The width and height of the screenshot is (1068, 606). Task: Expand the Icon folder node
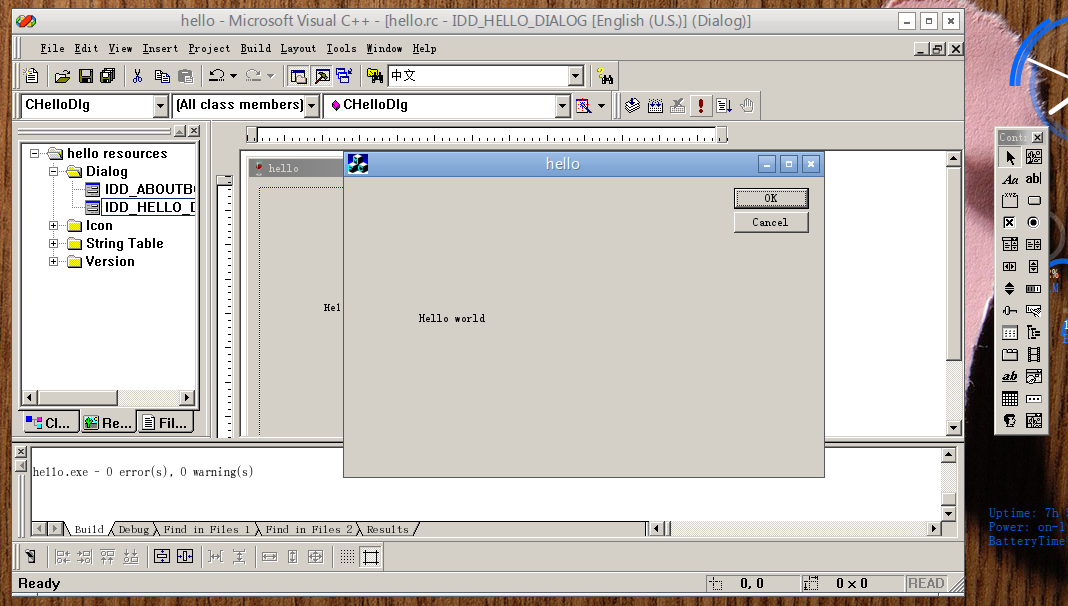(x=53, y=225)
